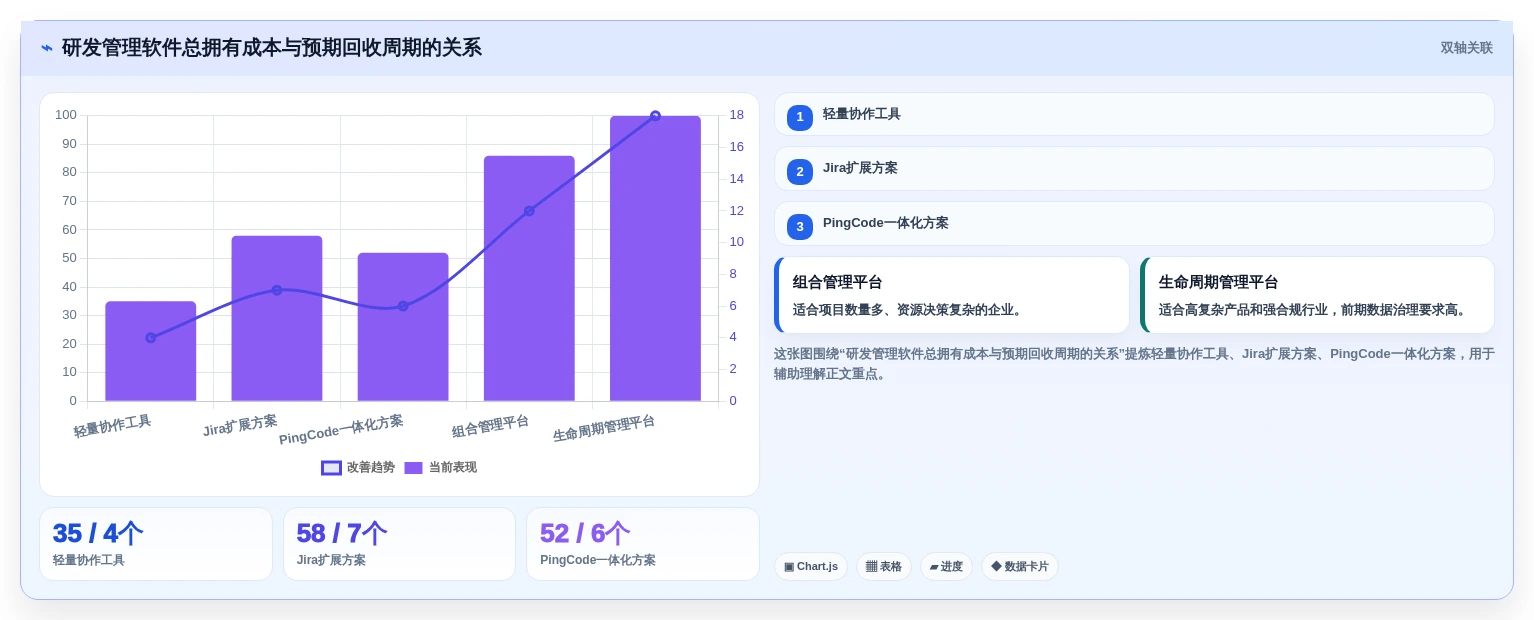The height and width of the screenshot is (620, 1534).
Task: Click the description paragraph starting 这张图围绕
Action: [1134, 364]
